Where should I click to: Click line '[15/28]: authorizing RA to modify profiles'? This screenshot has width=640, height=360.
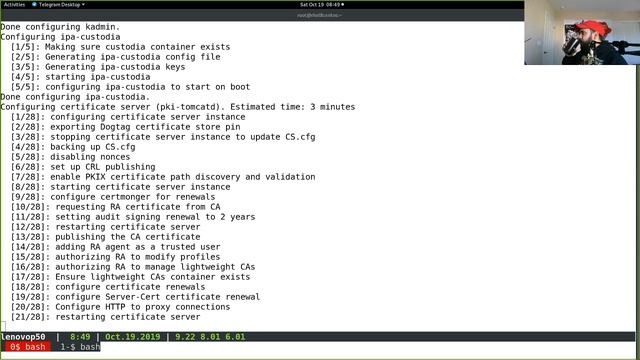point(116,257)
